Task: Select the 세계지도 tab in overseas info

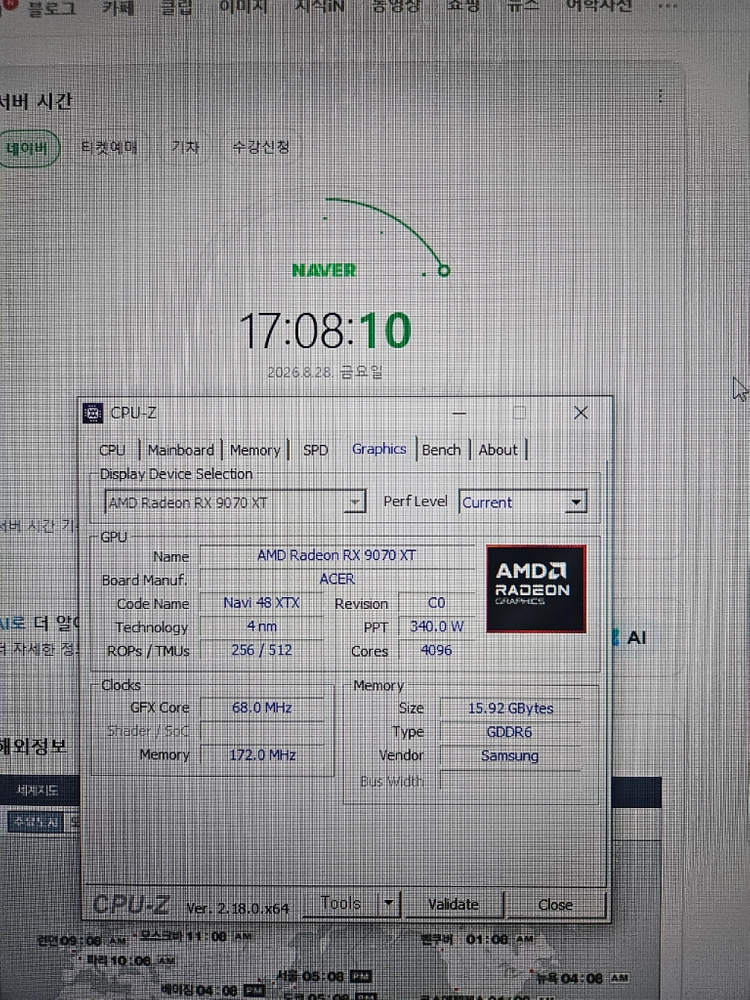Action: tap(38, 791)
